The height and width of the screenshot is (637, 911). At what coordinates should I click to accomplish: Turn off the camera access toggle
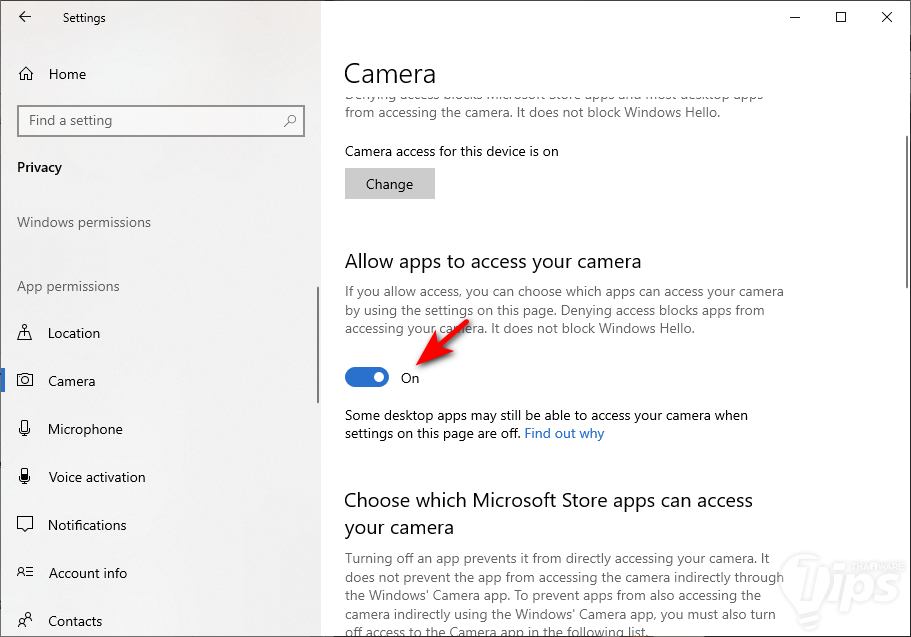(x=367, y=377)
